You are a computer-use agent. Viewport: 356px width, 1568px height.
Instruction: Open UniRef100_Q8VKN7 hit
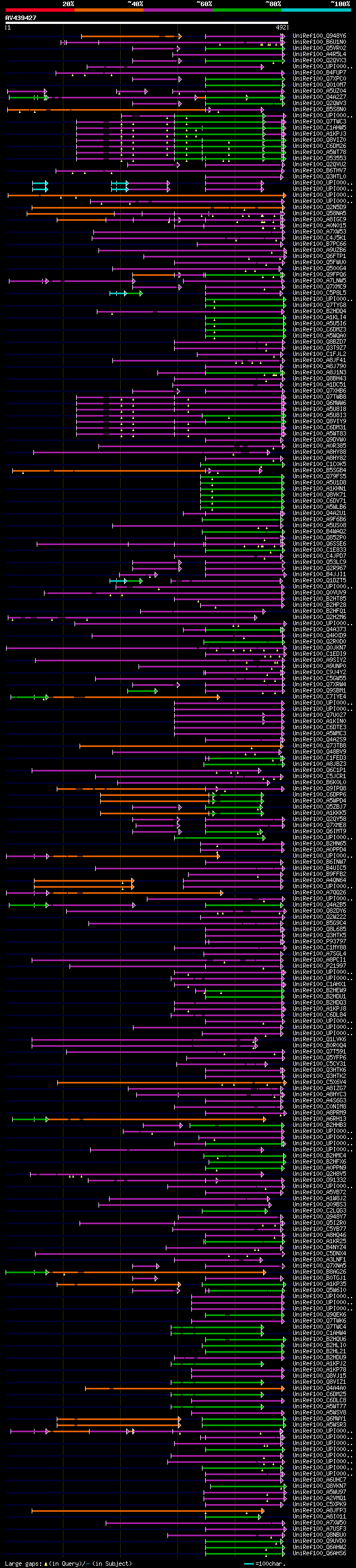(x=319, y=1486)
